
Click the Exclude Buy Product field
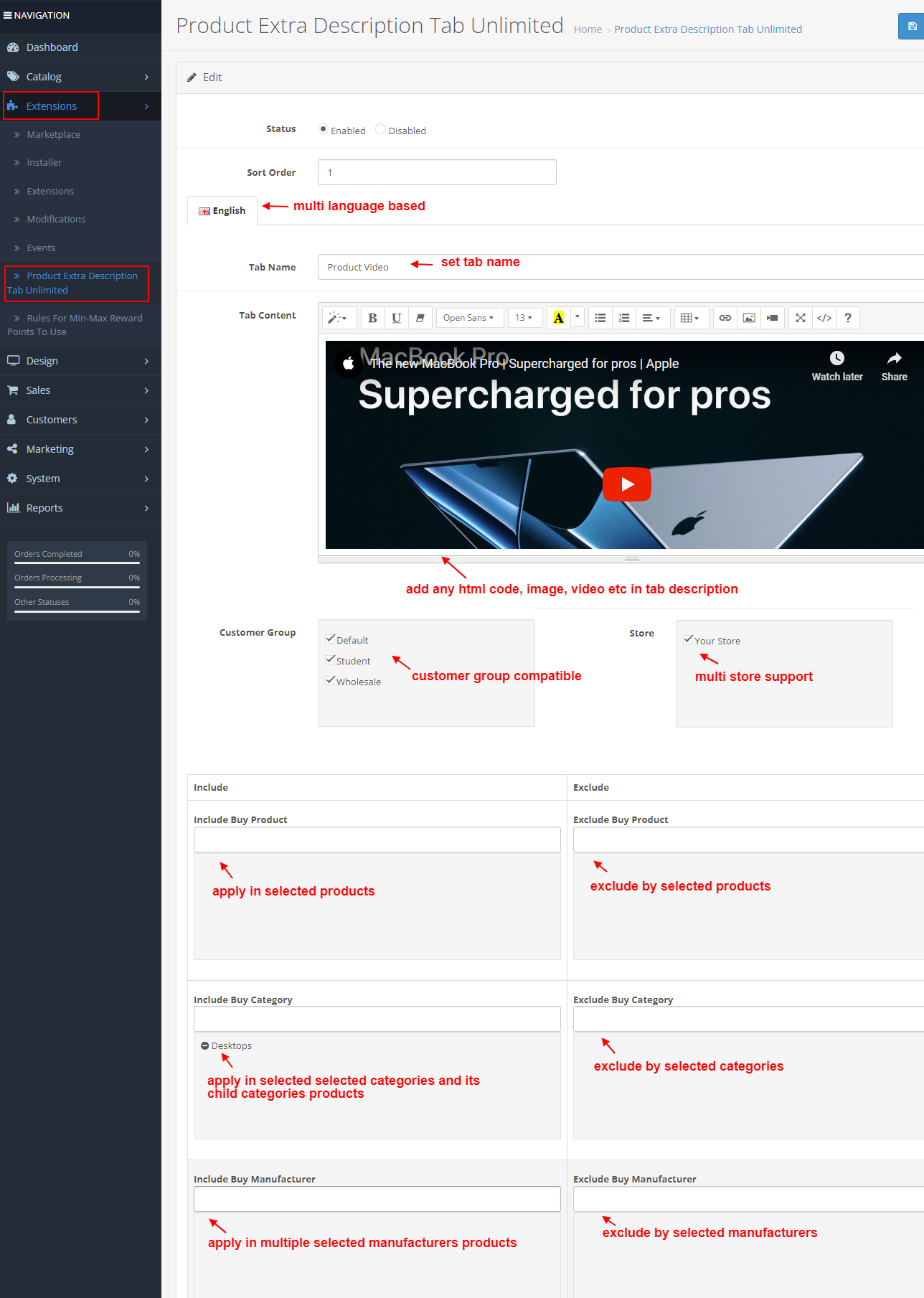coord(748,840)
